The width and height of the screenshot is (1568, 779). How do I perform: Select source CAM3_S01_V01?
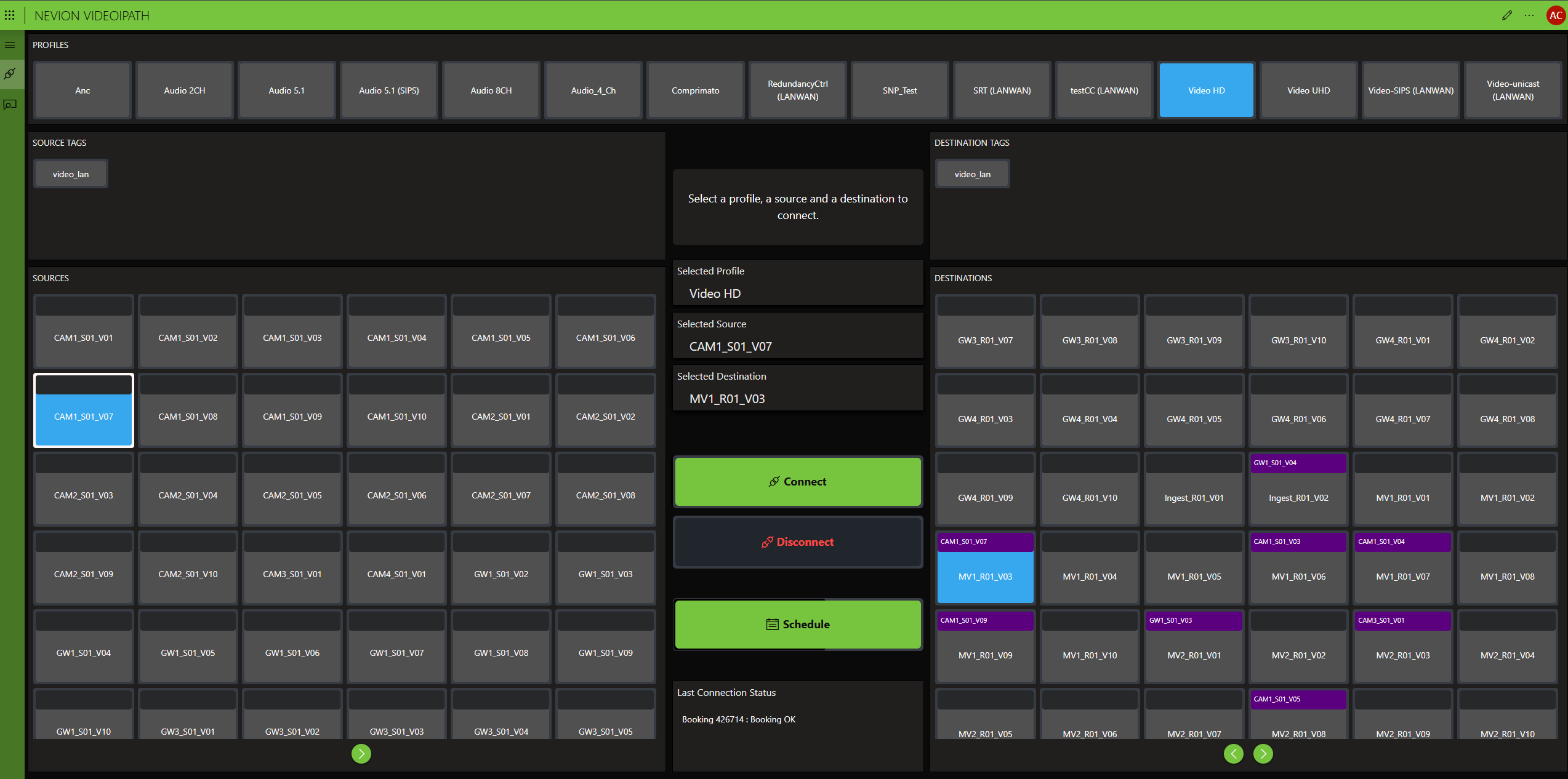click(292, 567)
